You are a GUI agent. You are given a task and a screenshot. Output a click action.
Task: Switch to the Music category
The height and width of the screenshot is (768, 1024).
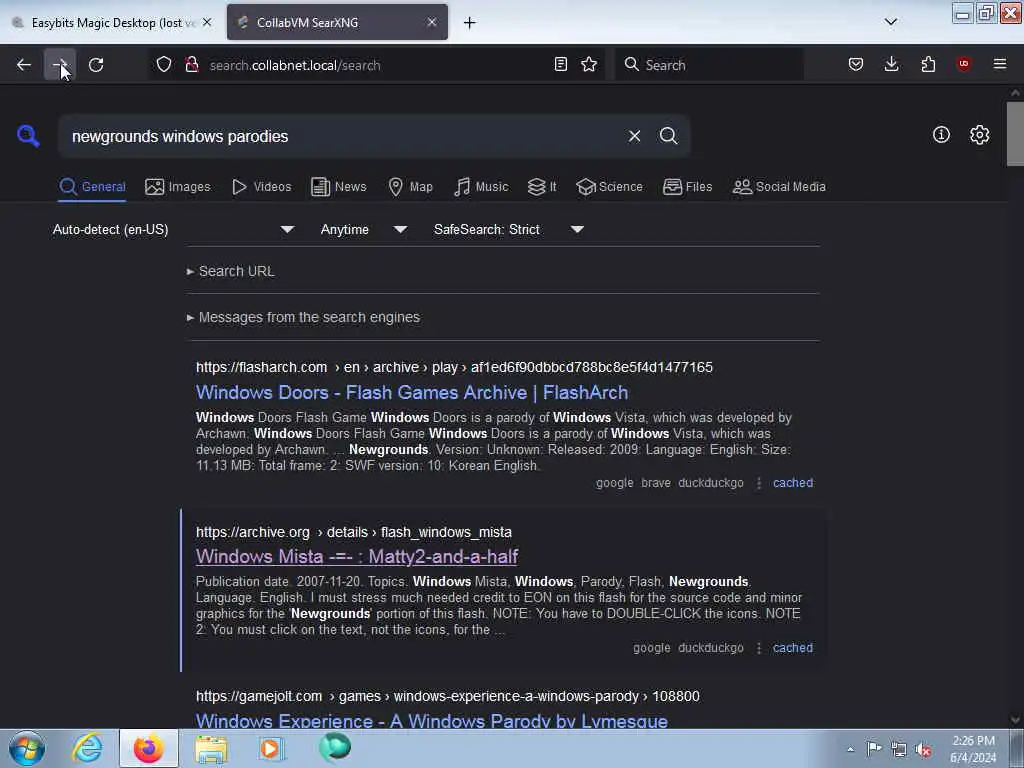pos(481,187)
